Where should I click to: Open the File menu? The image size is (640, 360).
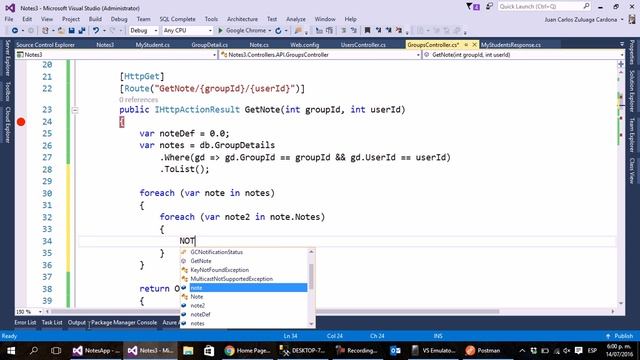[9, 19]
